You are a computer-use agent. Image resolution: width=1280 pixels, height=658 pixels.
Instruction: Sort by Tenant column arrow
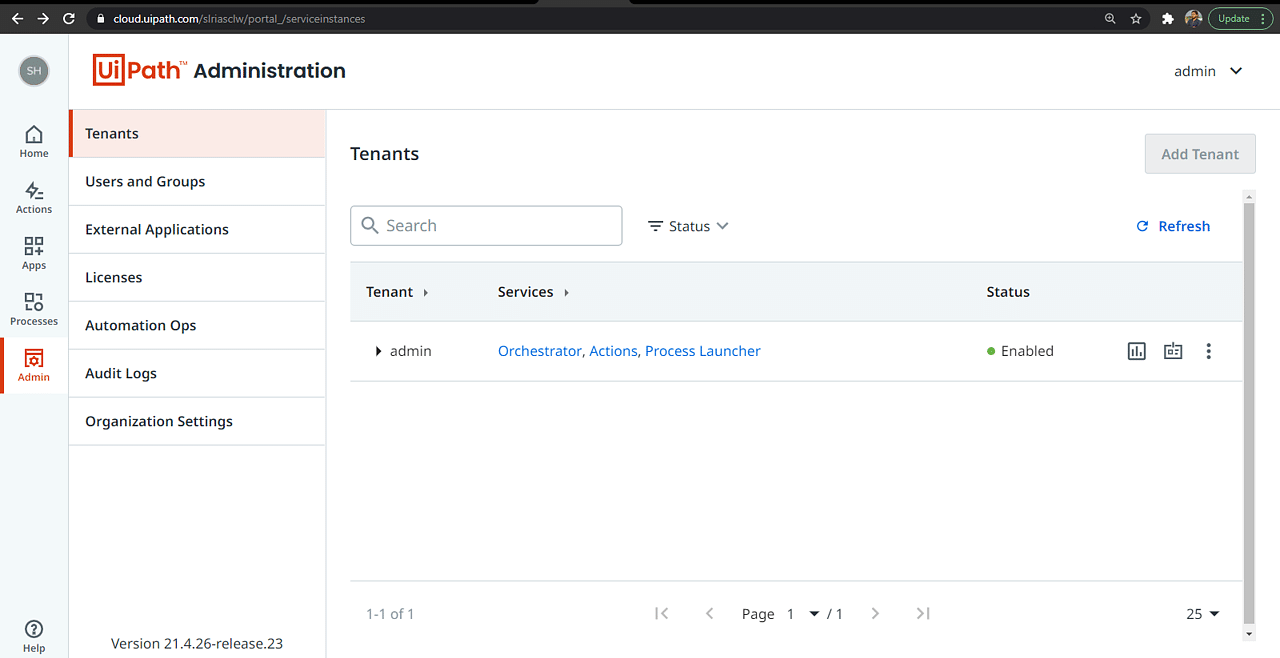pos(426,292)
